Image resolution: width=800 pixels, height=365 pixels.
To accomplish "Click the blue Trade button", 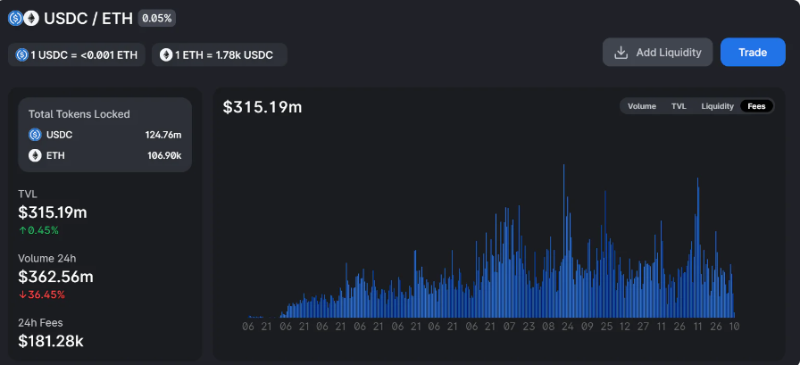I will (753, 52).
